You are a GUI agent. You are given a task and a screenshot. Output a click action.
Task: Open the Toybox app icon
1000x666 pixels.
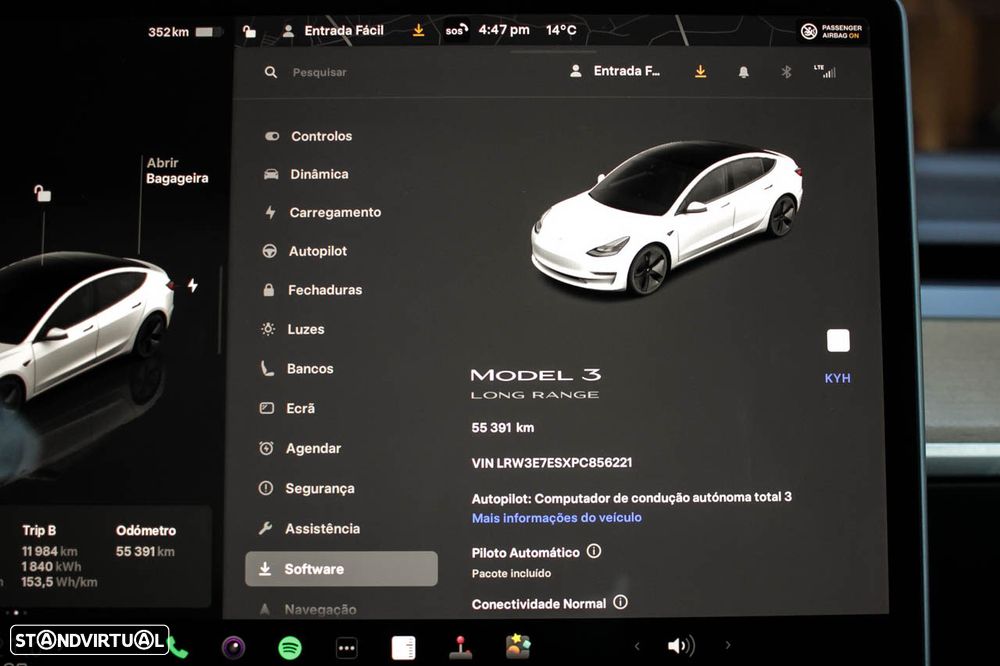pyautogui.click(x=517, y=646)
